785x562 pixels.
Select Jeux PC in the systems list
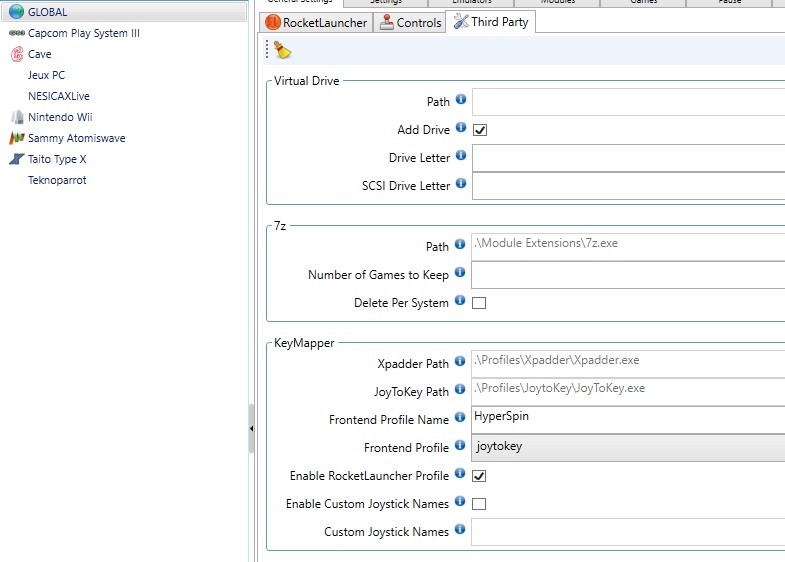pyautogui.click(x=46, y=75)
